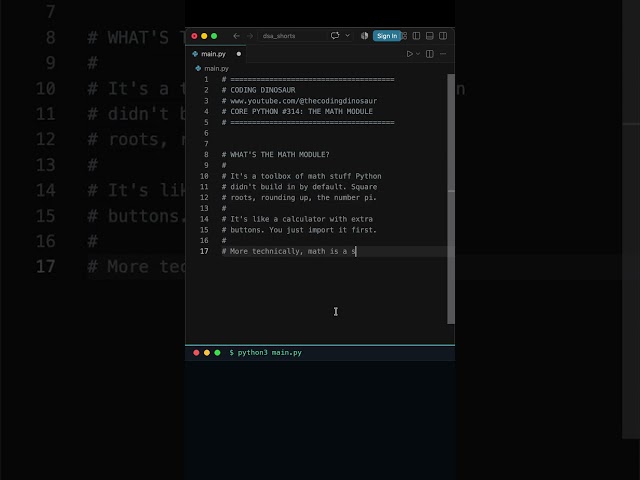This screenshot has height=480, width=640.
Task: Click 'CORE PYTHON #314: THE MATH MODULE' line
Action: point(297,111)
